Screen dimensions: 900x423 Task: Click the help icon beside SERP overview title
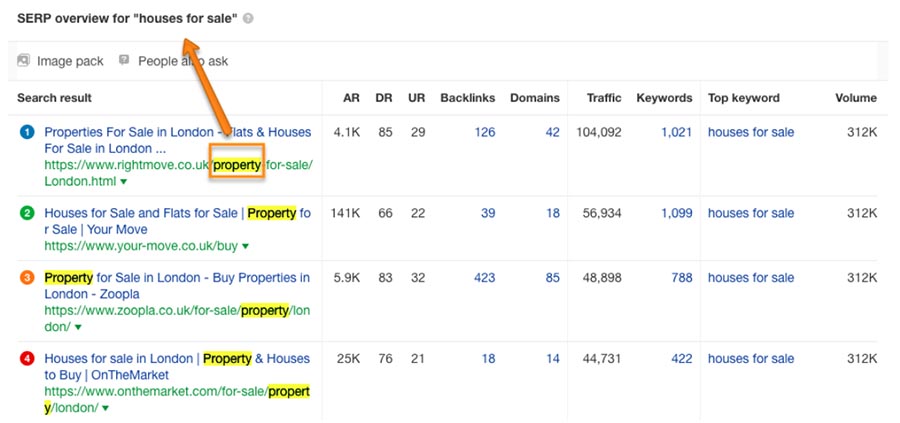(248, 18)
